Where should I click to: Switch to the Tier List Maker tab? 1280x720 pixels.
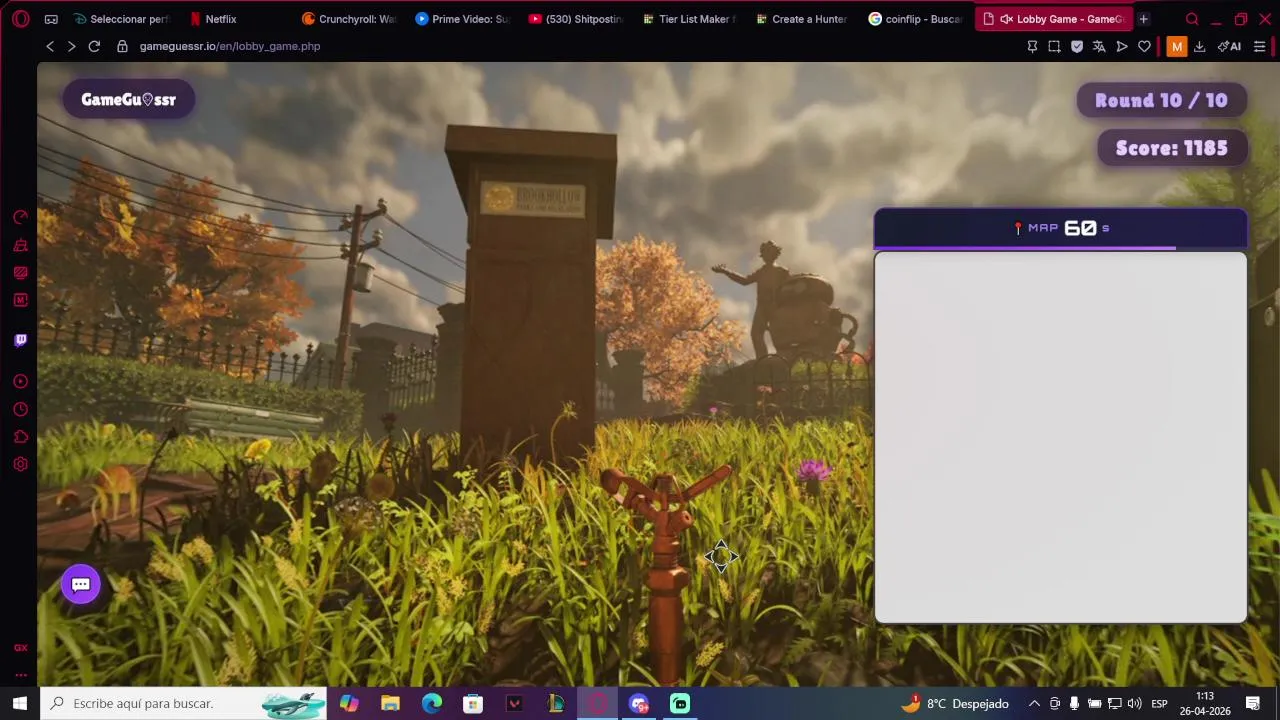tap(690, 19)
